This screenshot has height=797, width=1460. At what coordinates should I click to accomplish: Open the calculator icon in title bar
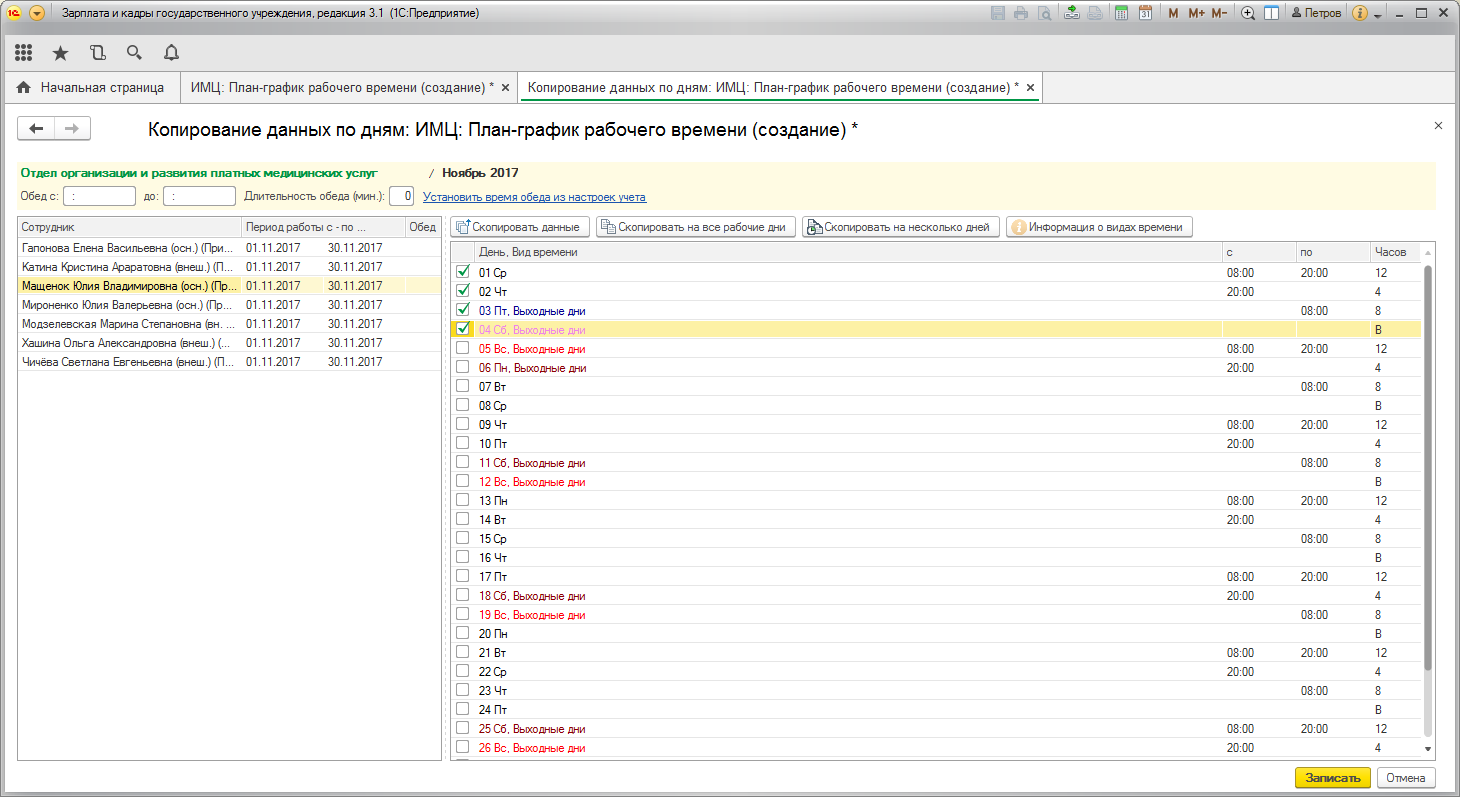pos(1122,13)
